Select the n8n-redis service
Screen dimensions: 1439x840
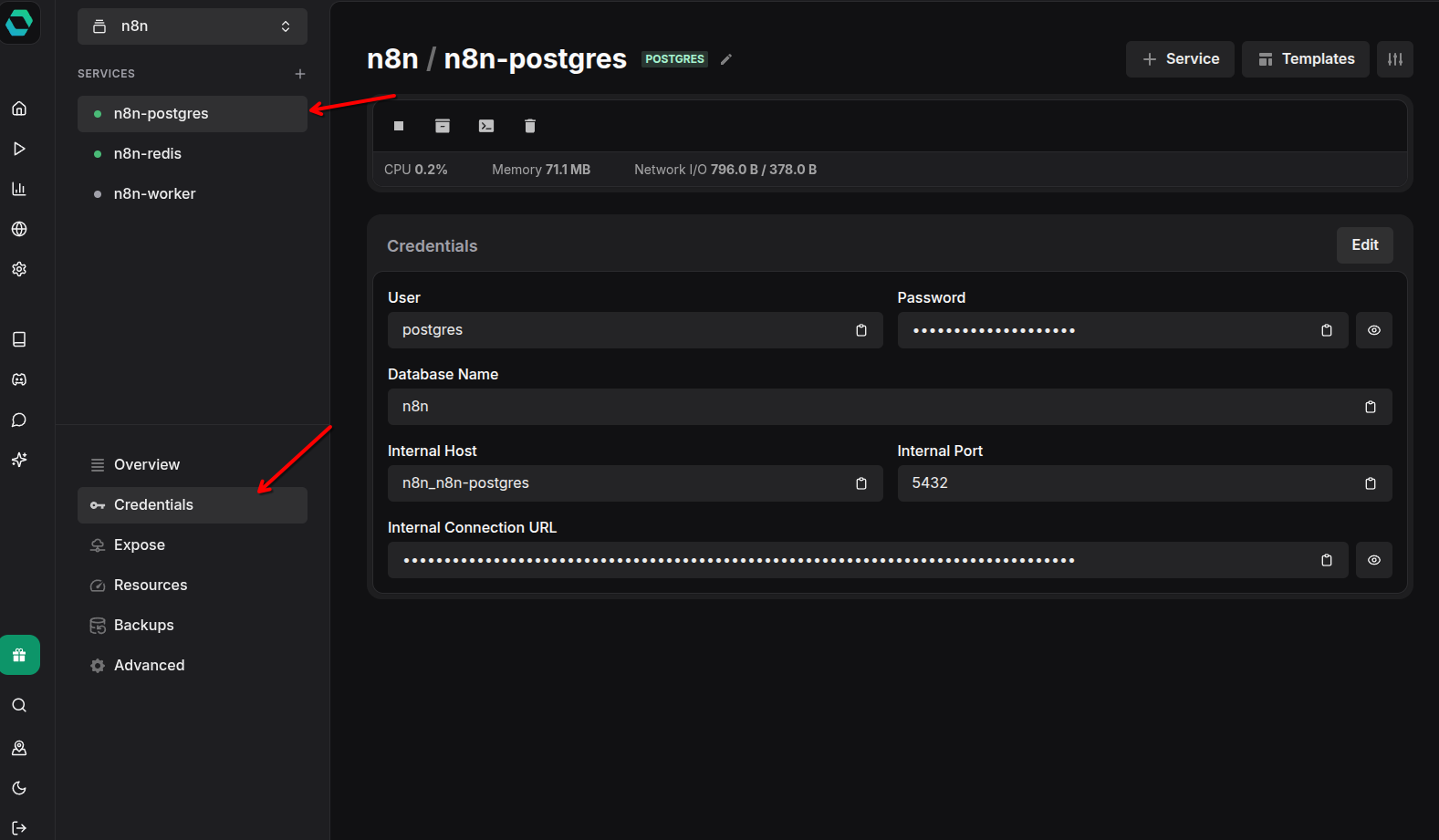tap(193, 154)
